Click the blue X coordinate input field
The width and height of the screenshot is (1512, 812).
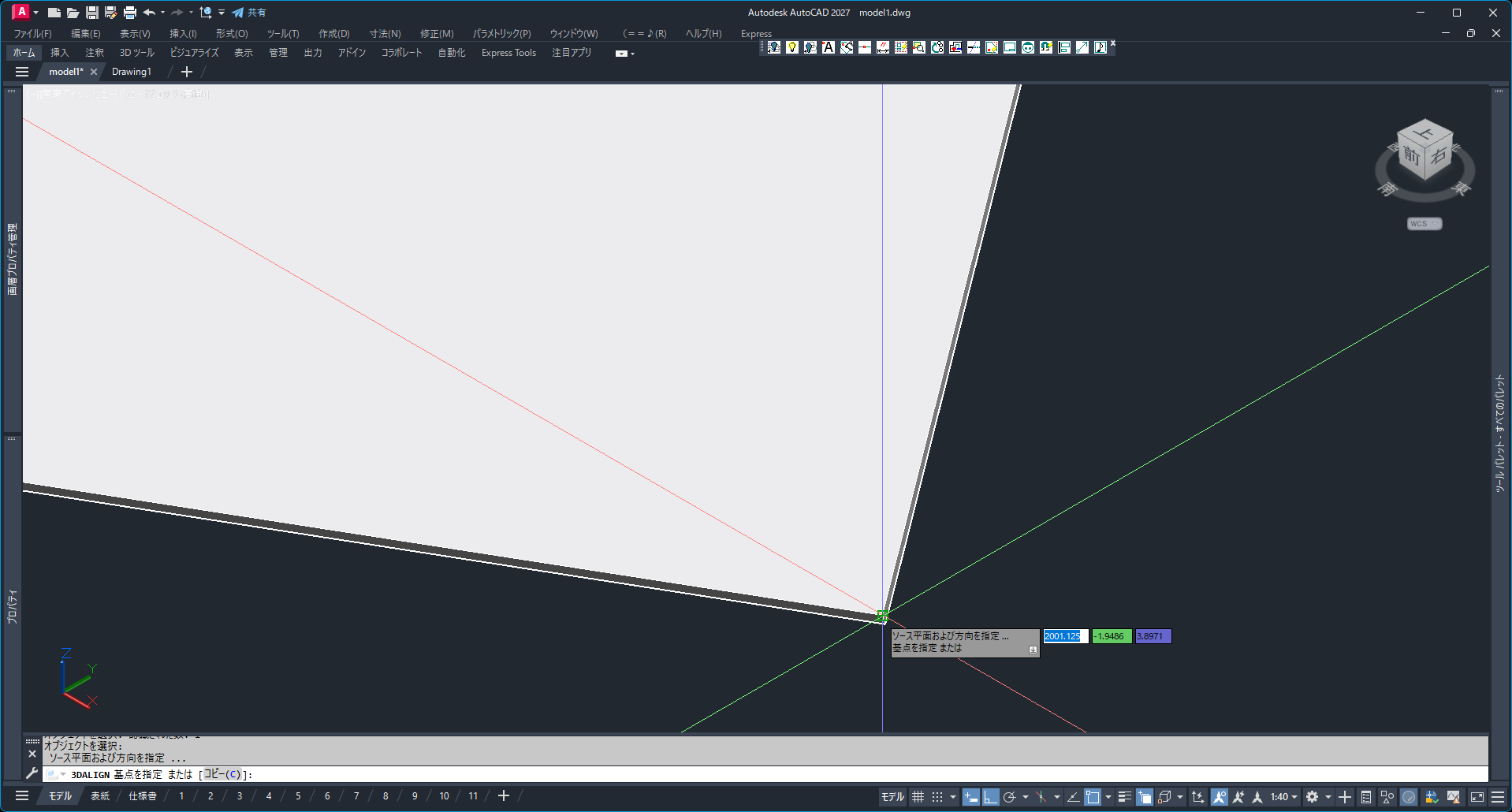pos(1065,636)
